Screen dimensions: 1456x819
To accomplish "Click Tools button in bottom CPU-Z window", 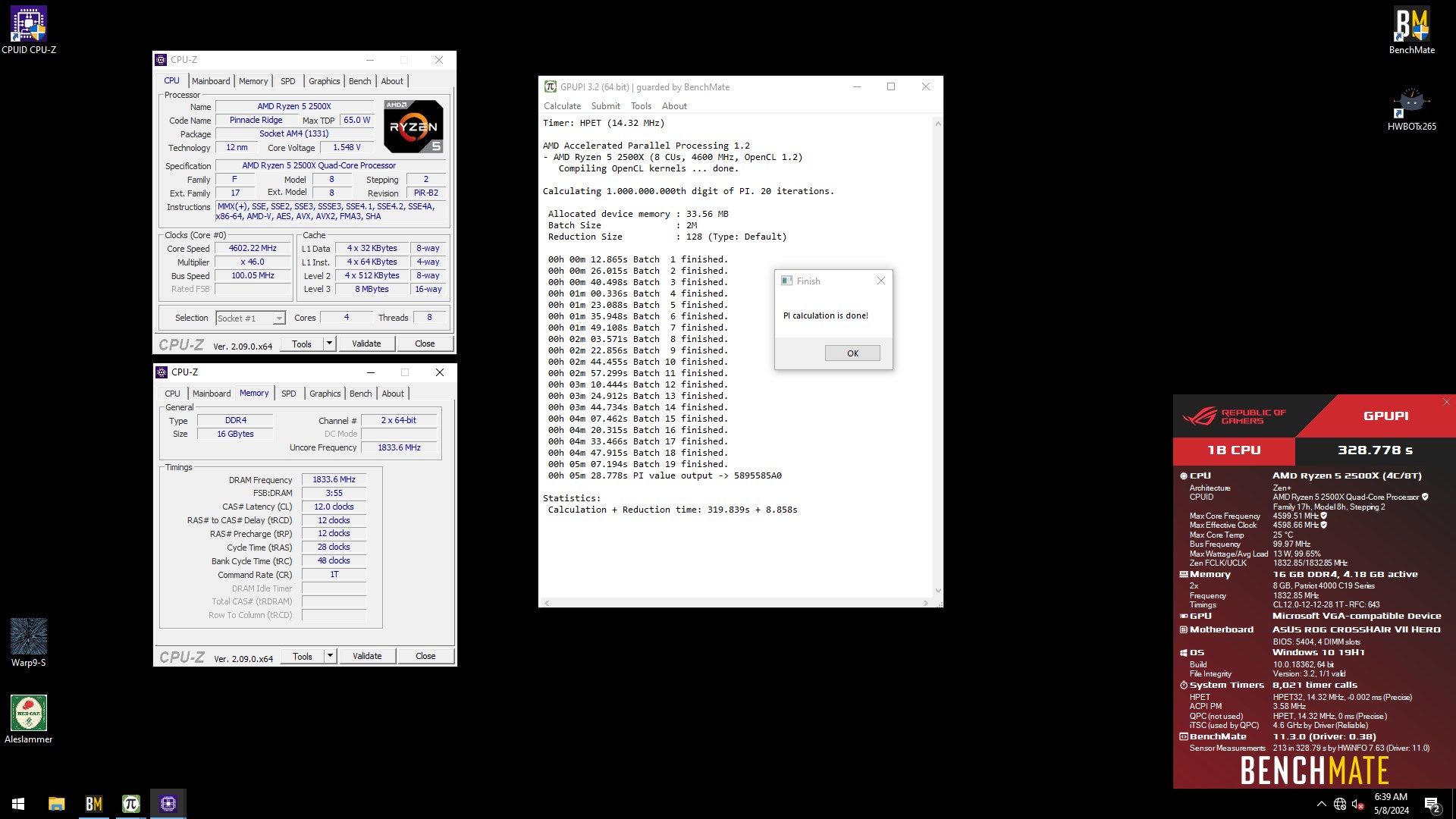I will pos(302,656).
